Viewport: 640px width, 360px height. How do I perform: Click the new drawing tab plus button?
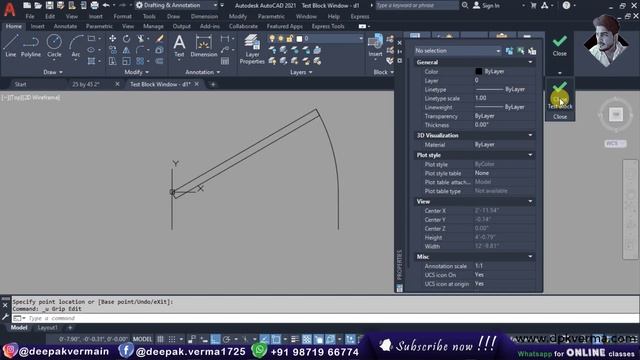(x=213, y=84)
